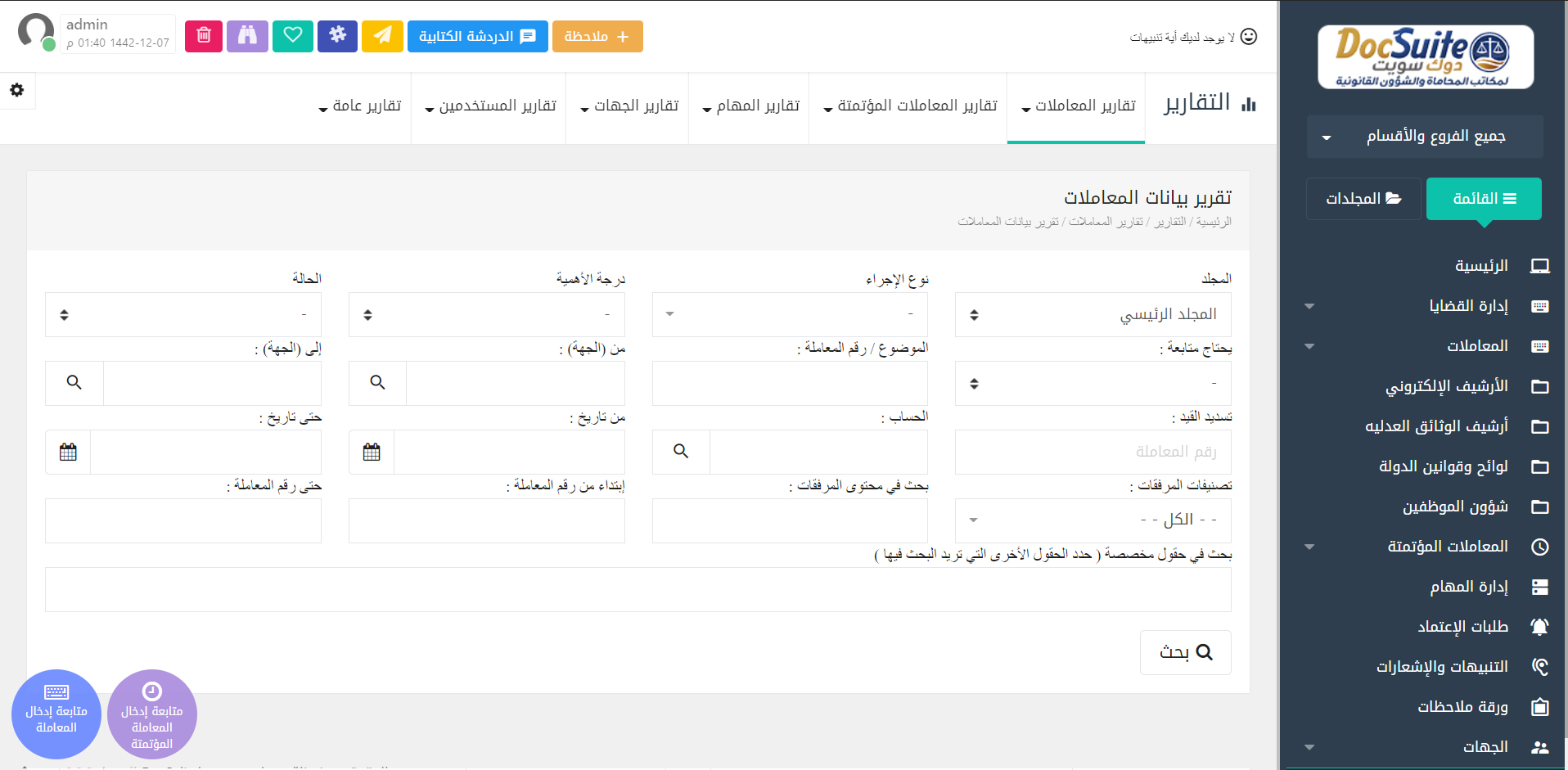Click the red trash bin icon
The height and width of the screenshot is (770, 1568).
(204, 36)
